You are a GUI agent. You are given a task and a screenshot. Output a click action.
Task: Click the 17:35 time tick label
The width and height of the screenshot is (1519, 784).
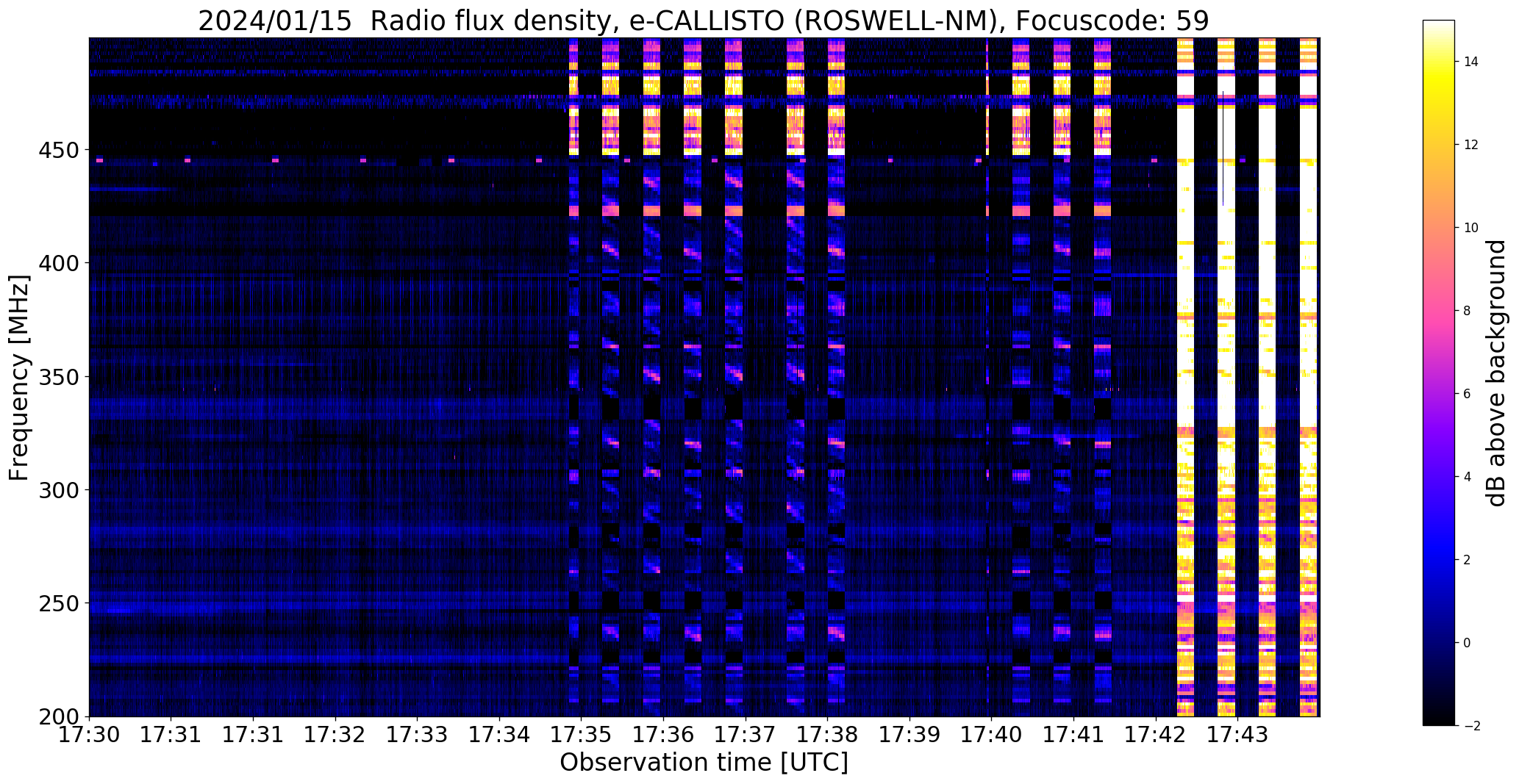pyautogui.click(x=582, y=734)
